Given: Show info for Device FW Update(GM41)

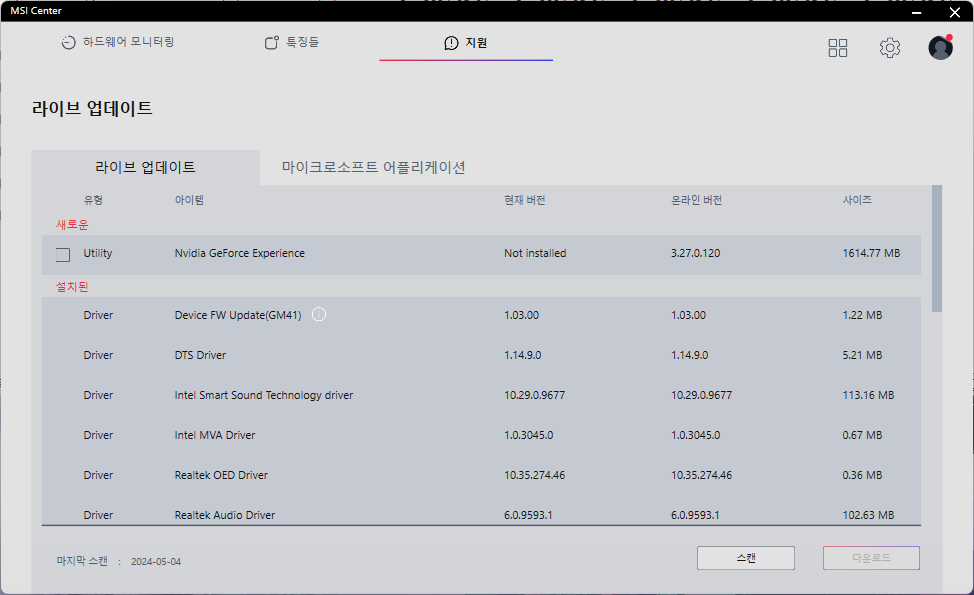Looking at the screenshot, I should 319,314.
